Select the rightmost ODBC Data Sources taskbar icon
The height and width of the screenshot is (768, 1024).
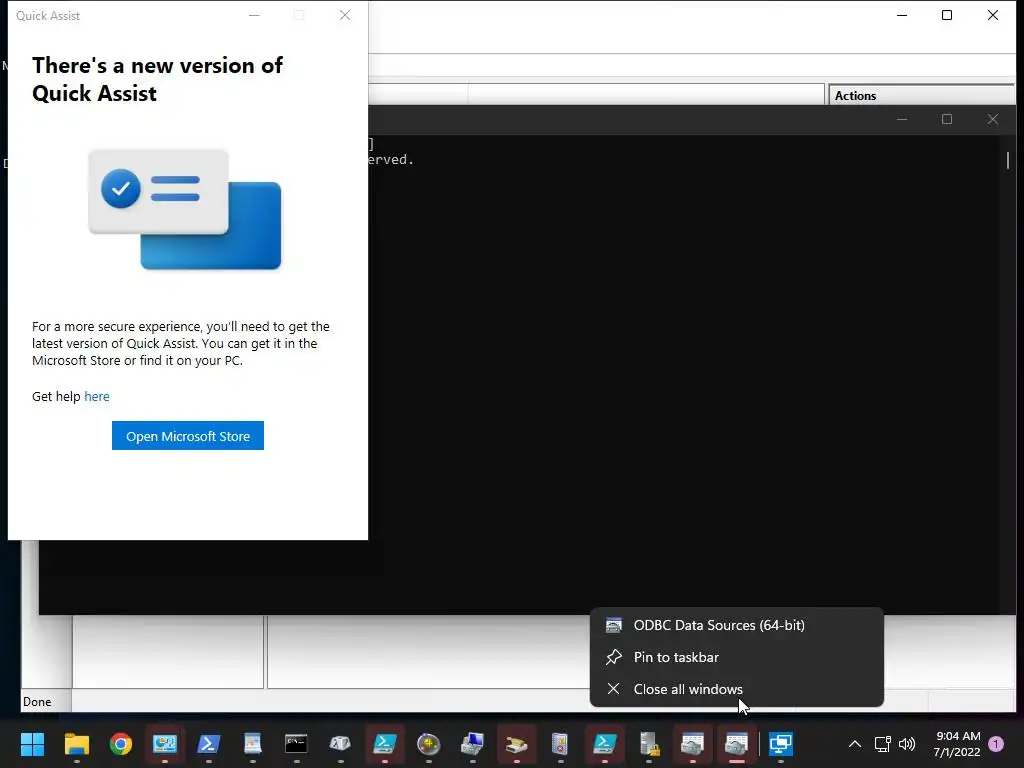tap(737, 744)
